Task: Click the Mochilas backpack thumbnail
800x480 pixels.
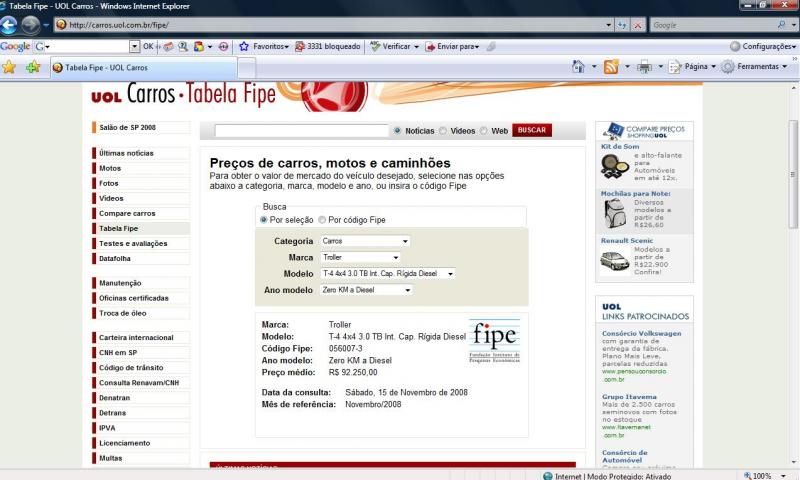Action: (615, 213)
